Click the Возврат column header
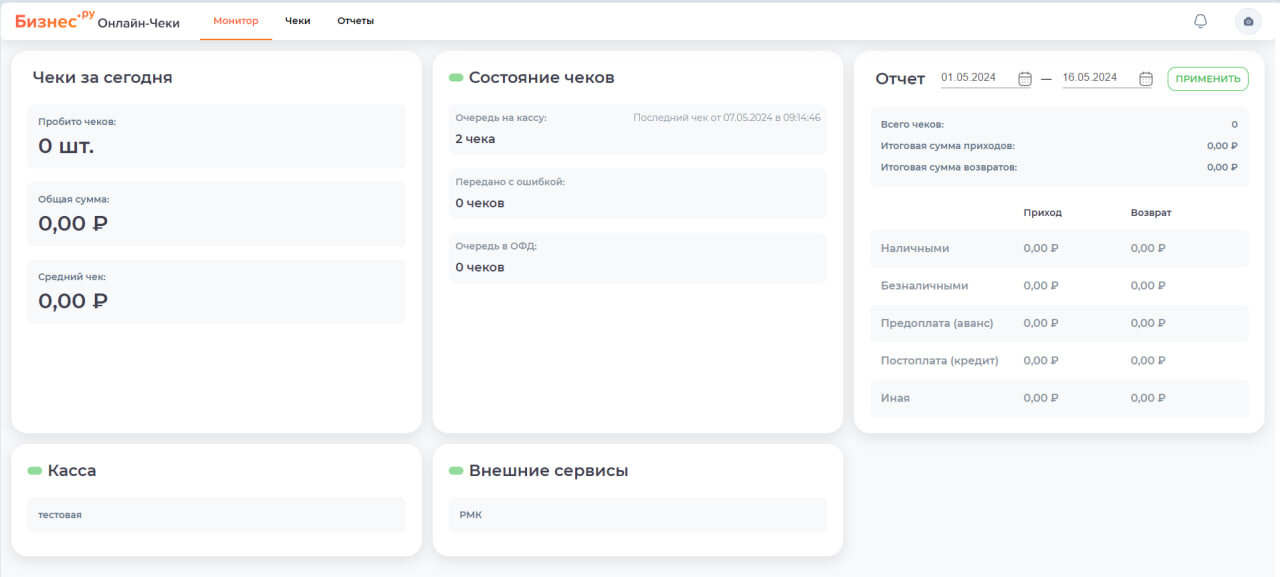The height and width of the screenshot is (577, 1280). pyautogui.click(x=1151, y=213)
